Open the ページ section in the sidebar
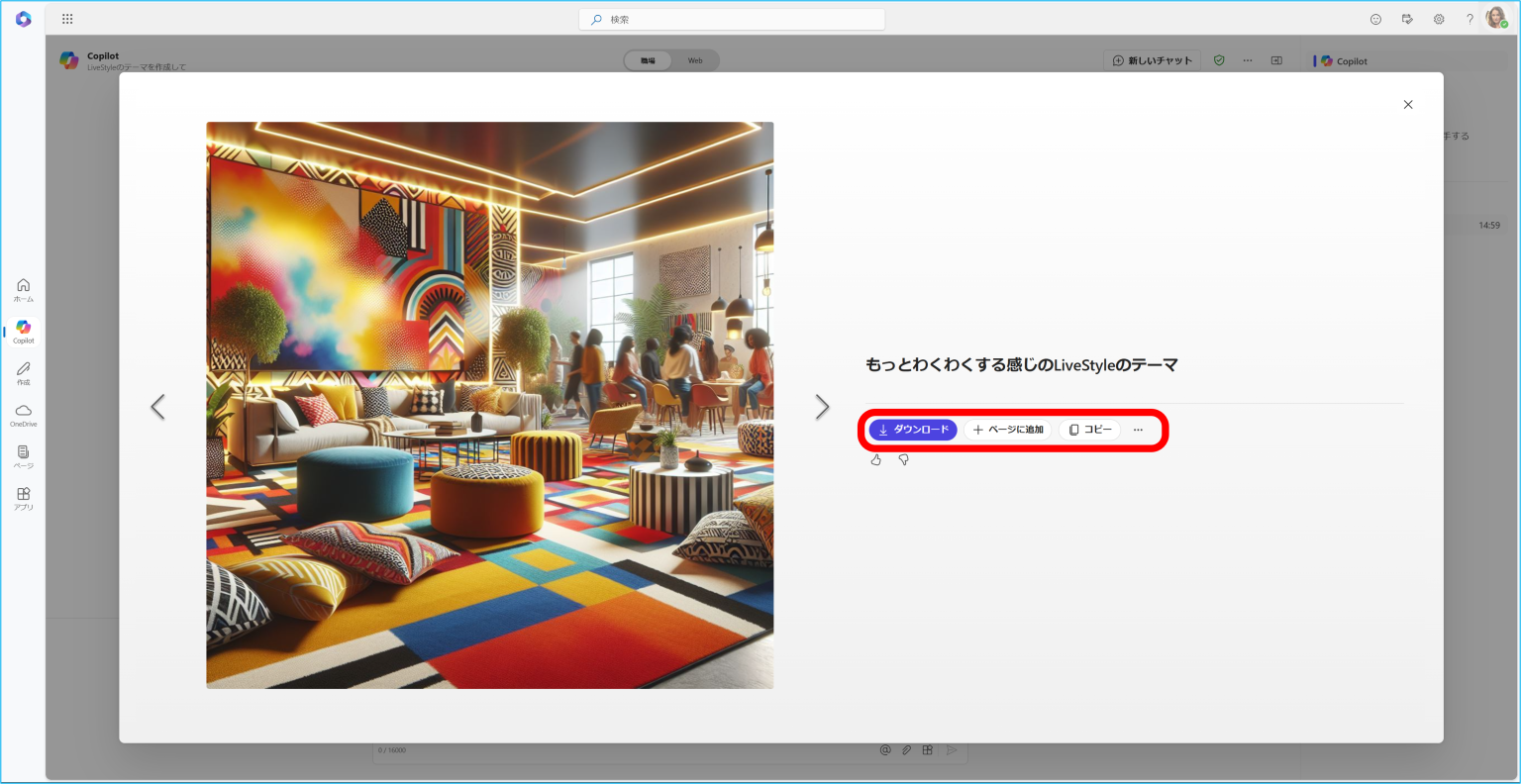 [22, 455]
